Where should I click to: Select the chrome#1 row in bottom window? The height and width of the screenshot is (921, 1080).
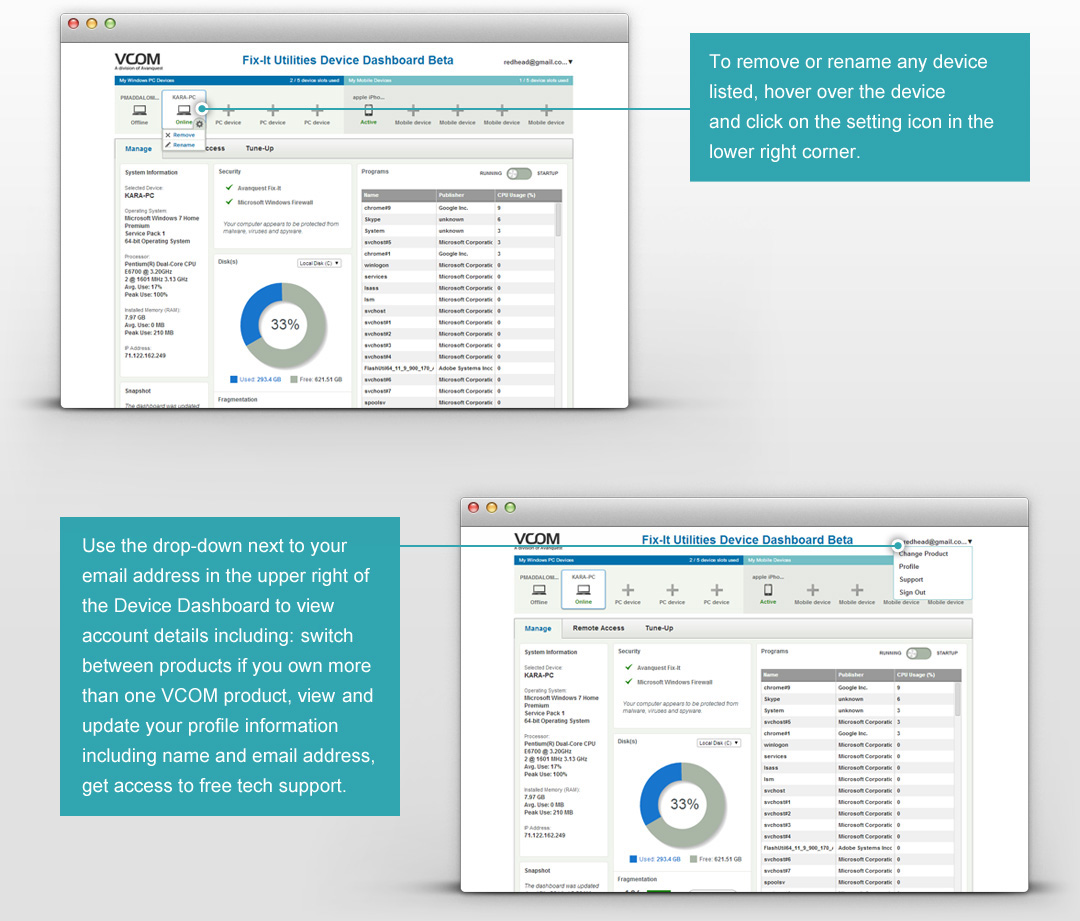[x=858, y=733]
